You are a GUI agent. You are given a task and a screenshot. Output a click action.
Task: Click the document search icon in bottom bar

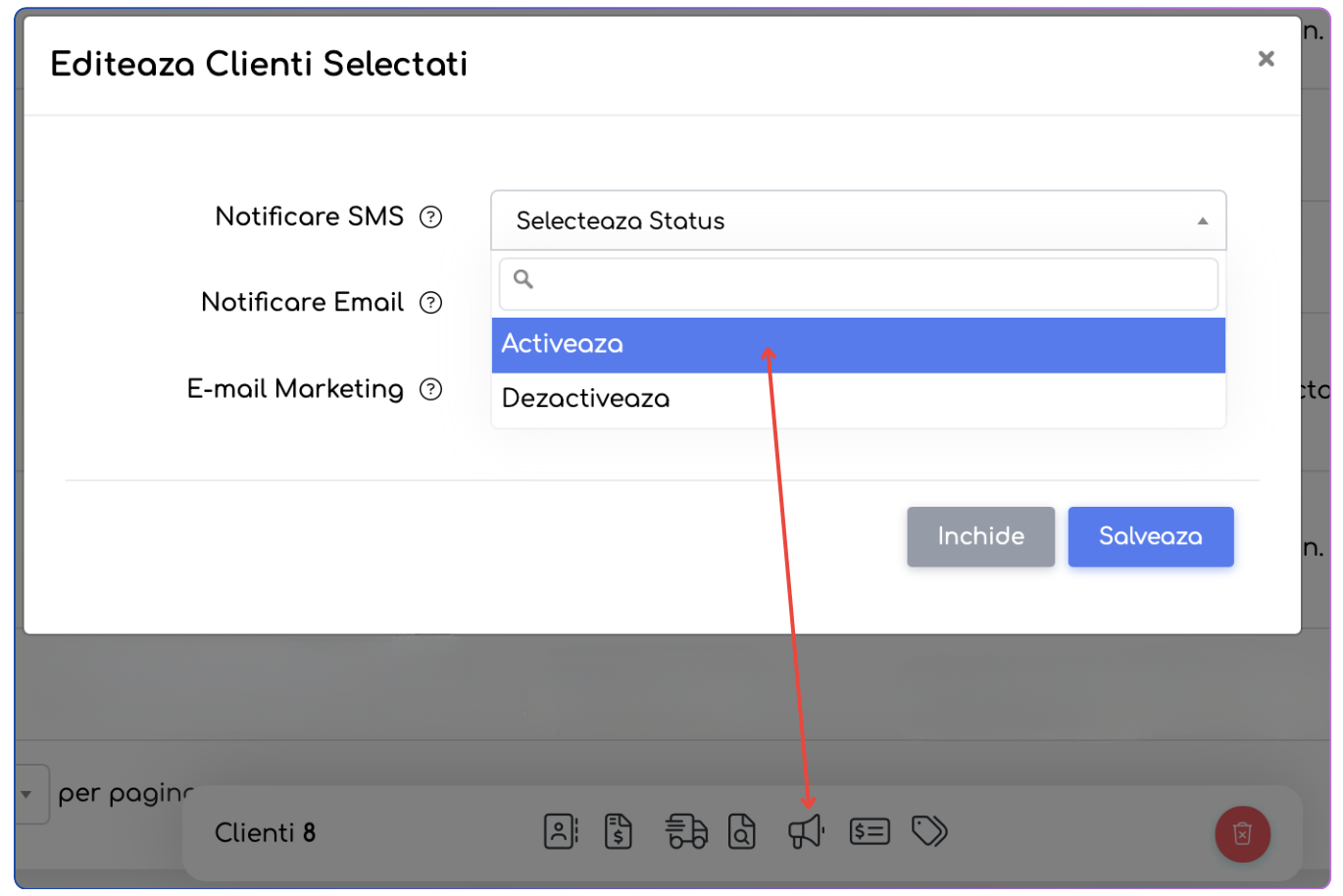coord(742,831)
